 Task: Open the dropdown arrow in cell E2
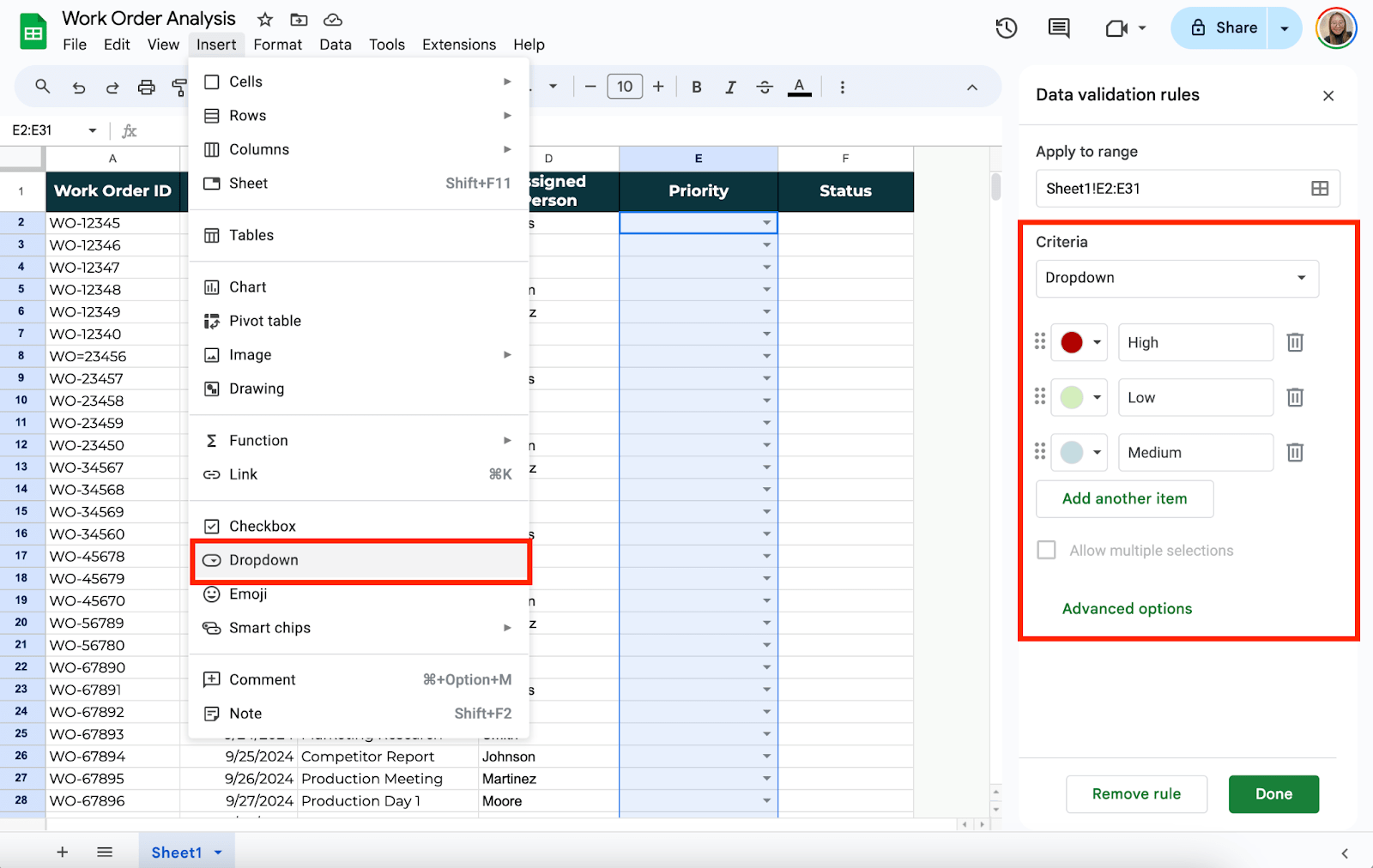766,223
